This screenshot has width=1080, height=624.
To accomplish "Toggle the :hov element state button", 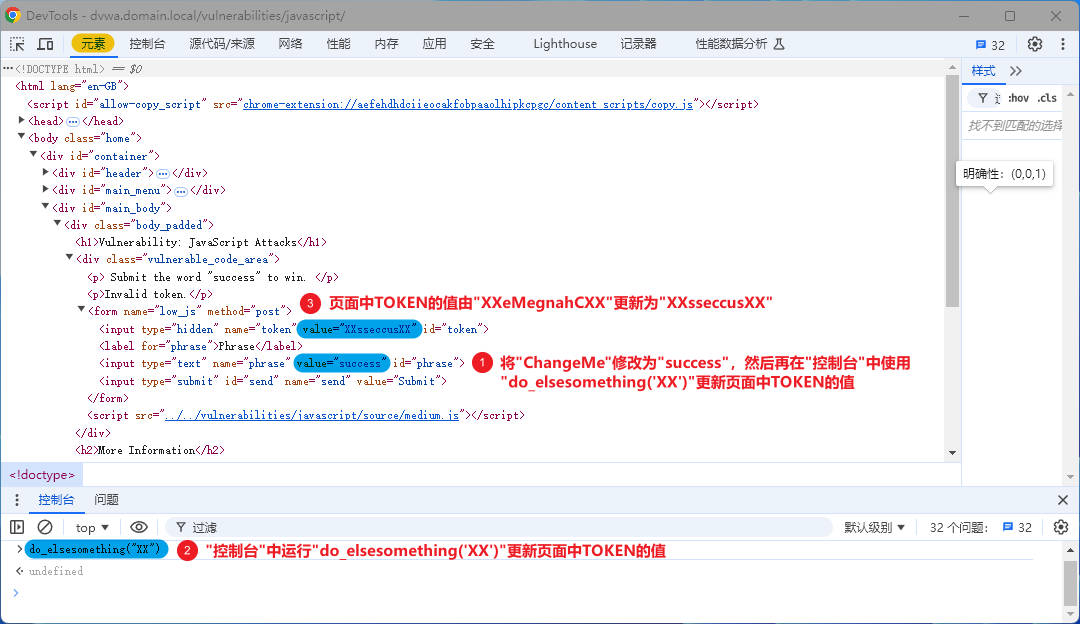I will 1018,98.
